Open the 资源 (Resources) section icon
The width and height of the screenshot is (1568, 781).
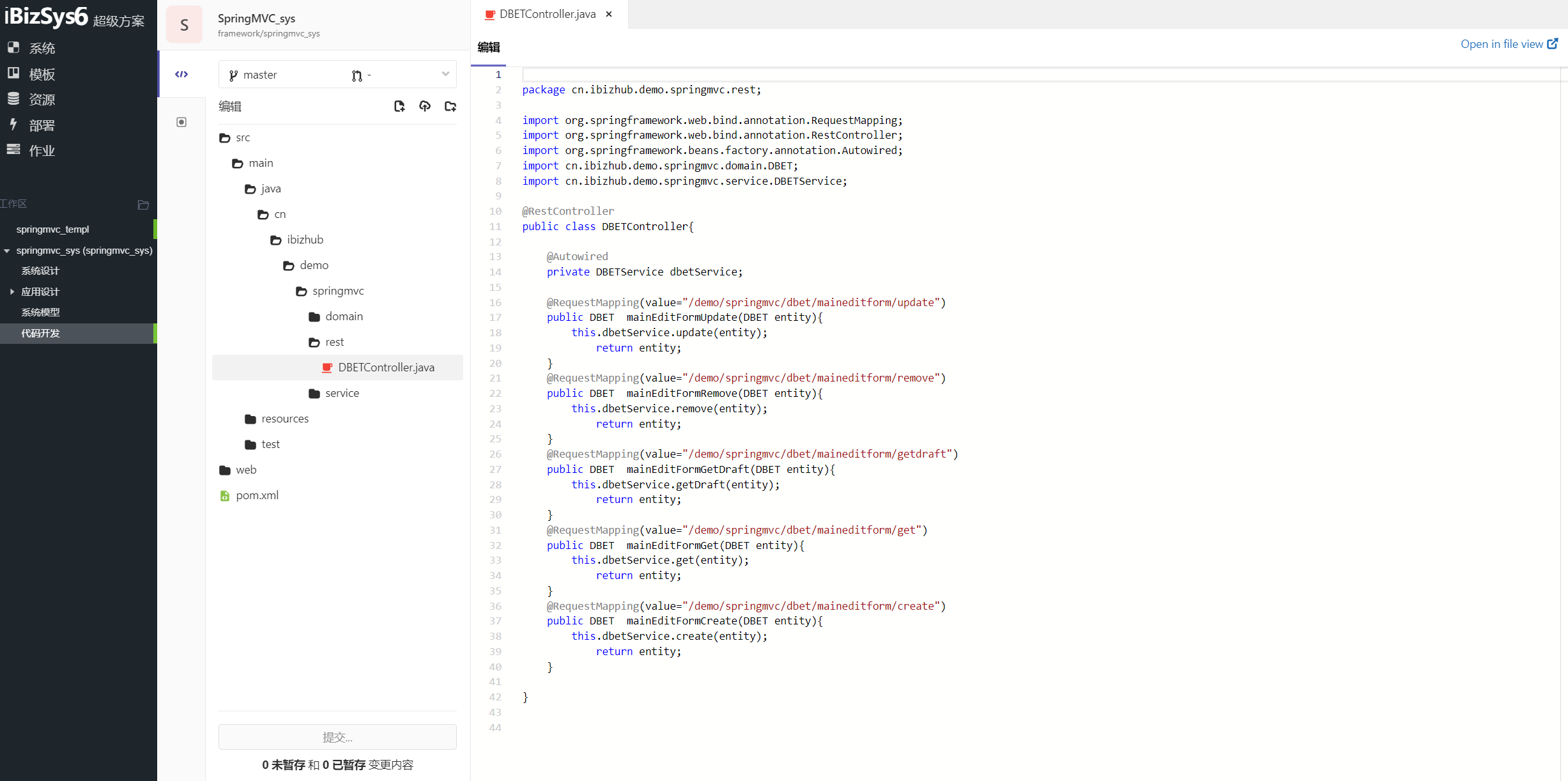coord(13,98)
